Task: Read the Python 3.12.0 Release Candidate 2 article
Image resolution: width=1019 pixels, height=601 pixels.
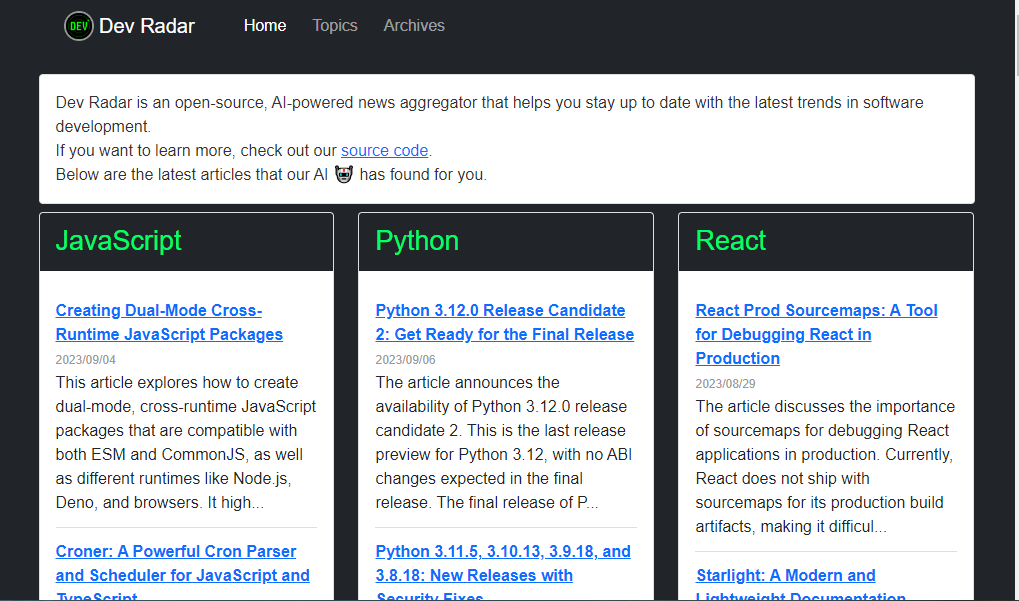Action: [x=504, y=322]
